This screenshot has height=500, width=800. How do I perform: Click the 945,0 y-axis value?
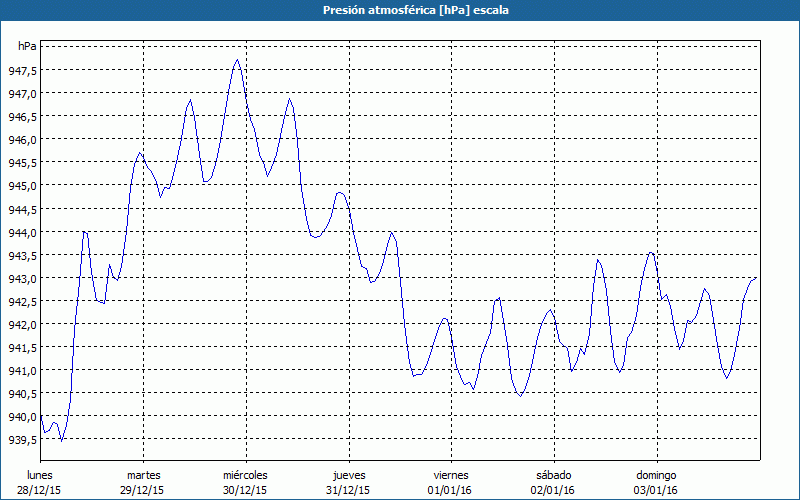[21, 186]
